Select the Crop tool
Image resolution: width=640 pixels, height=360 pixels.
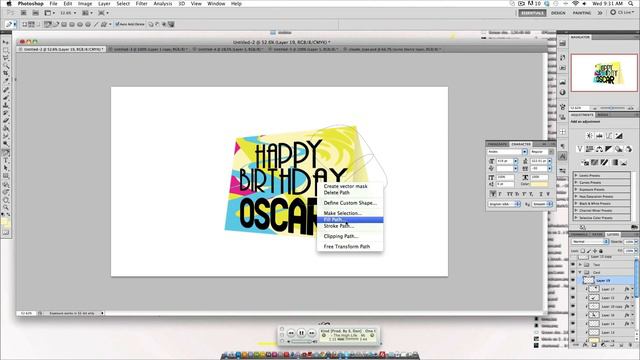coord(6,73)
